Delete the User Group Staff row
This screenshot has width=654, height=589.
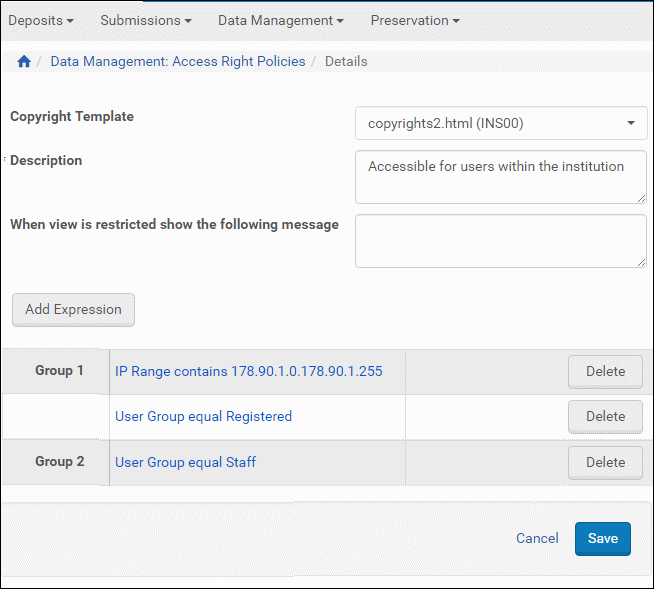605,462
